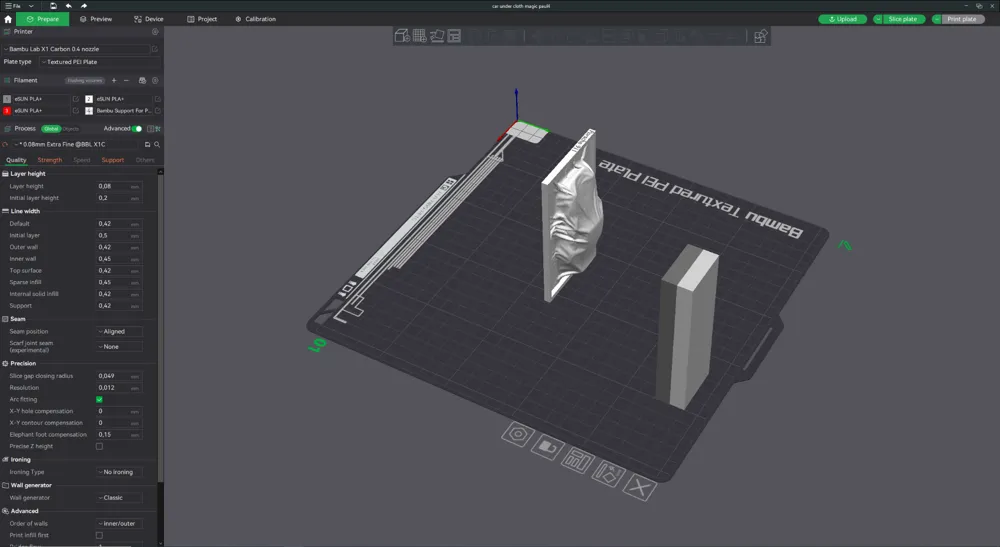Edit filament 1 eSUN PLA+ preset

76,99
